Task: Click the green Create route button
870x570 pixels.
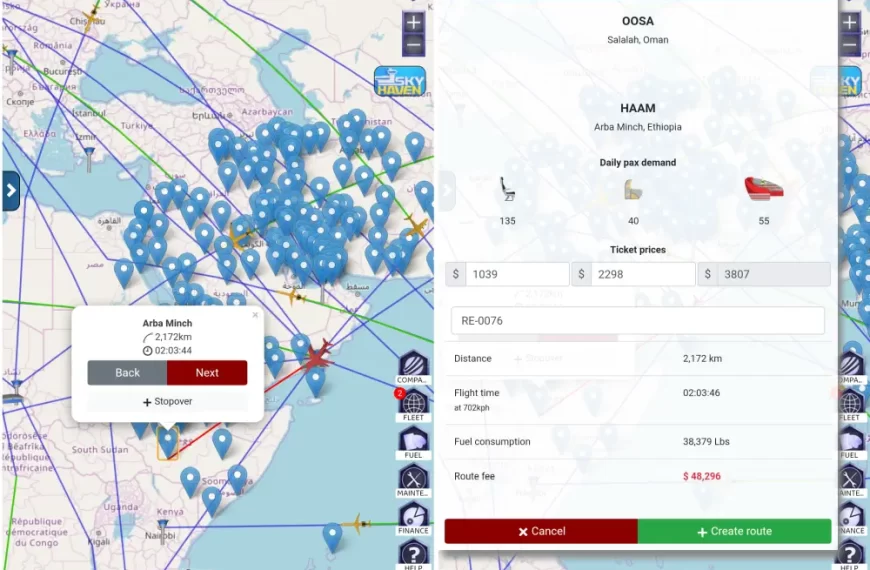Action: (x=734, y=531)
